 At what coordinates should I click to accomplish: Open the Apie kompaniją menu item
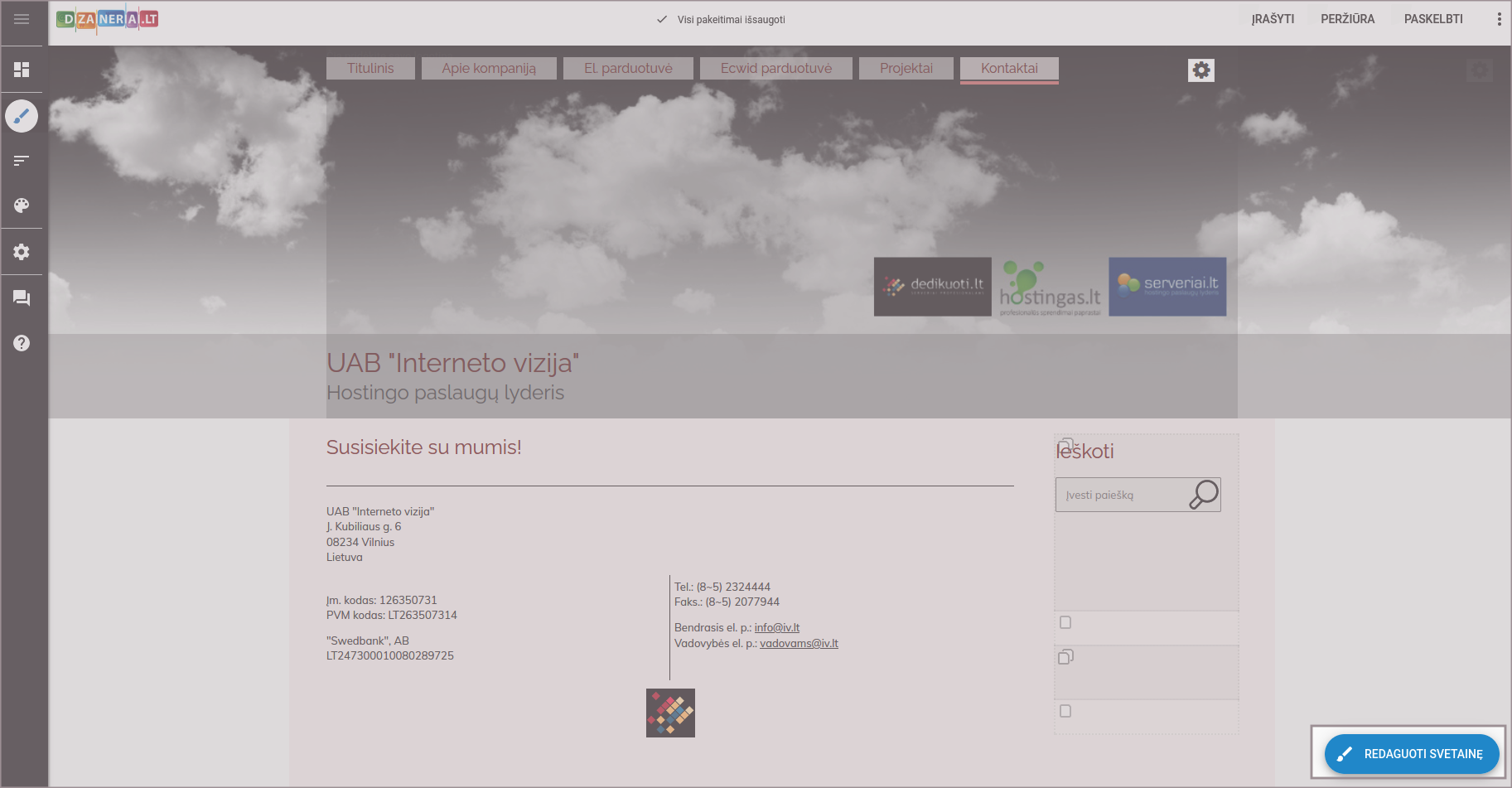[489, 68]
